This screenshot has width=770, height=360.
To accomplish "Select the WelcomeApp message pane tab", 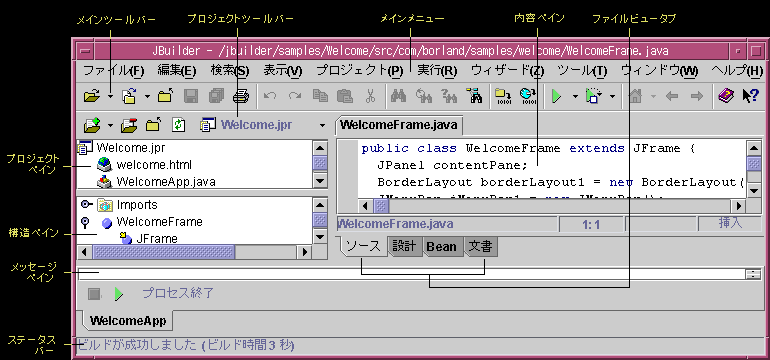I will click(x=128, y=321).
